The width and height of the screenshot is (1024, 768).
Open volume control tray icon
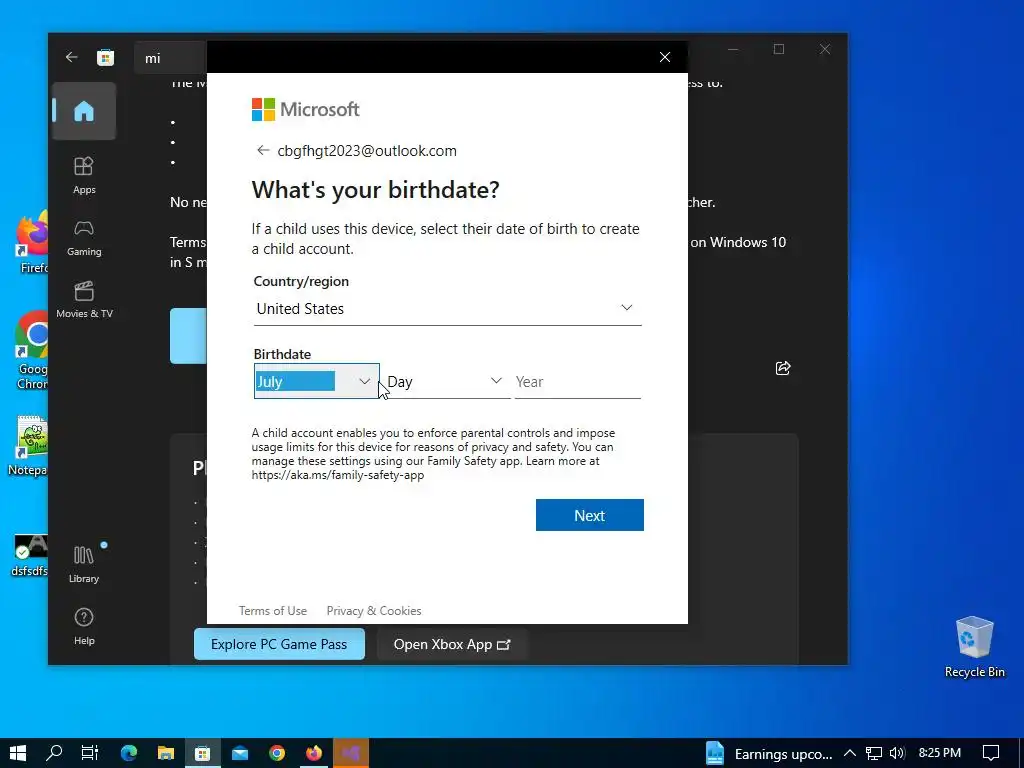[897, 754]
